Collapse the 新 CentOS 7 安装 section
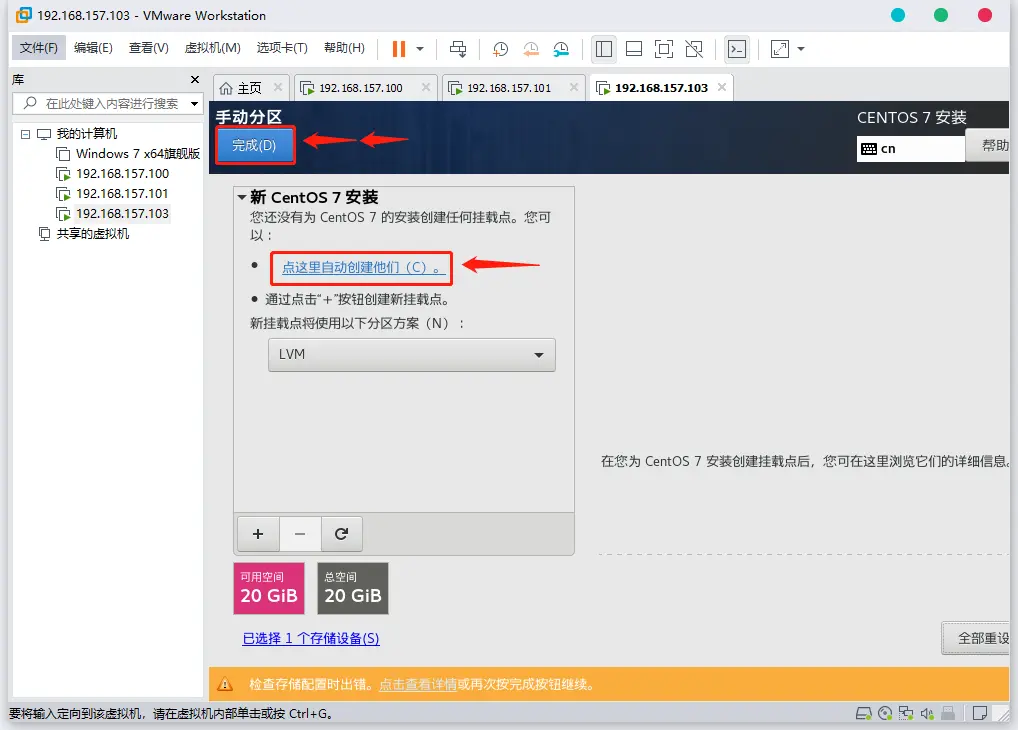The image size is (1018, 730). coord(242,197)
